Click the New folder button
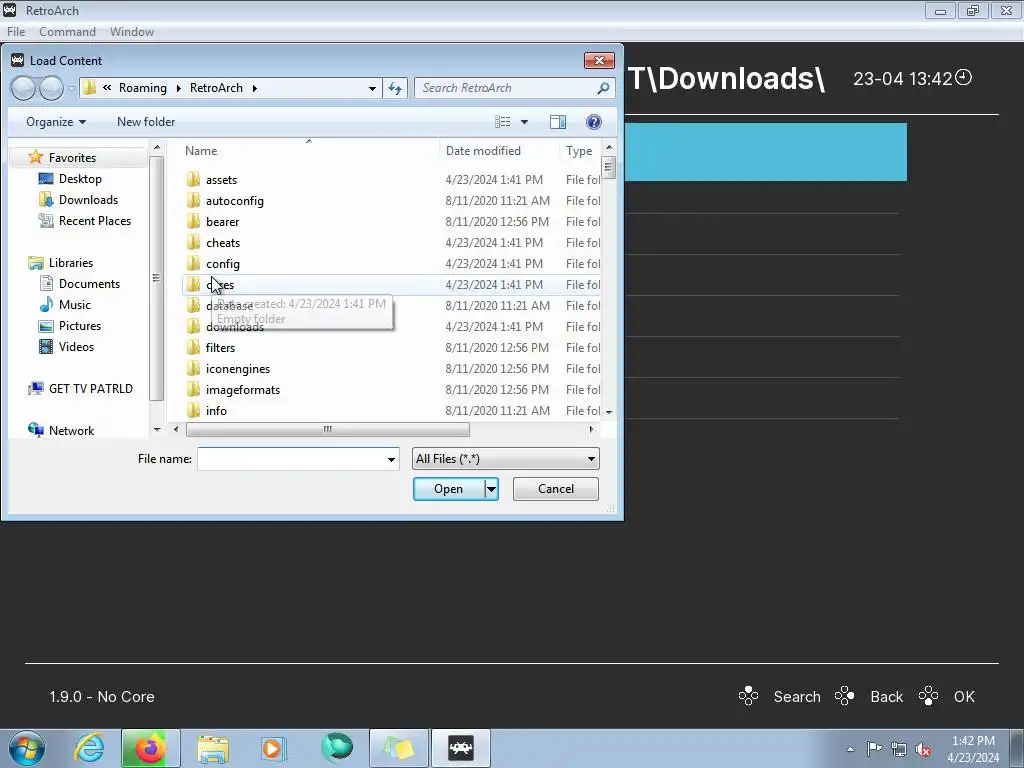1024x768 pixels. [146, 122]
